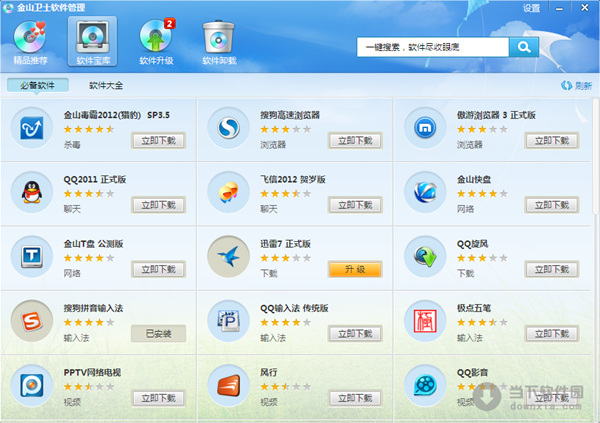Click the 风行 title text
This screenshot has width=600, height=423.
[x=269, y=372]
